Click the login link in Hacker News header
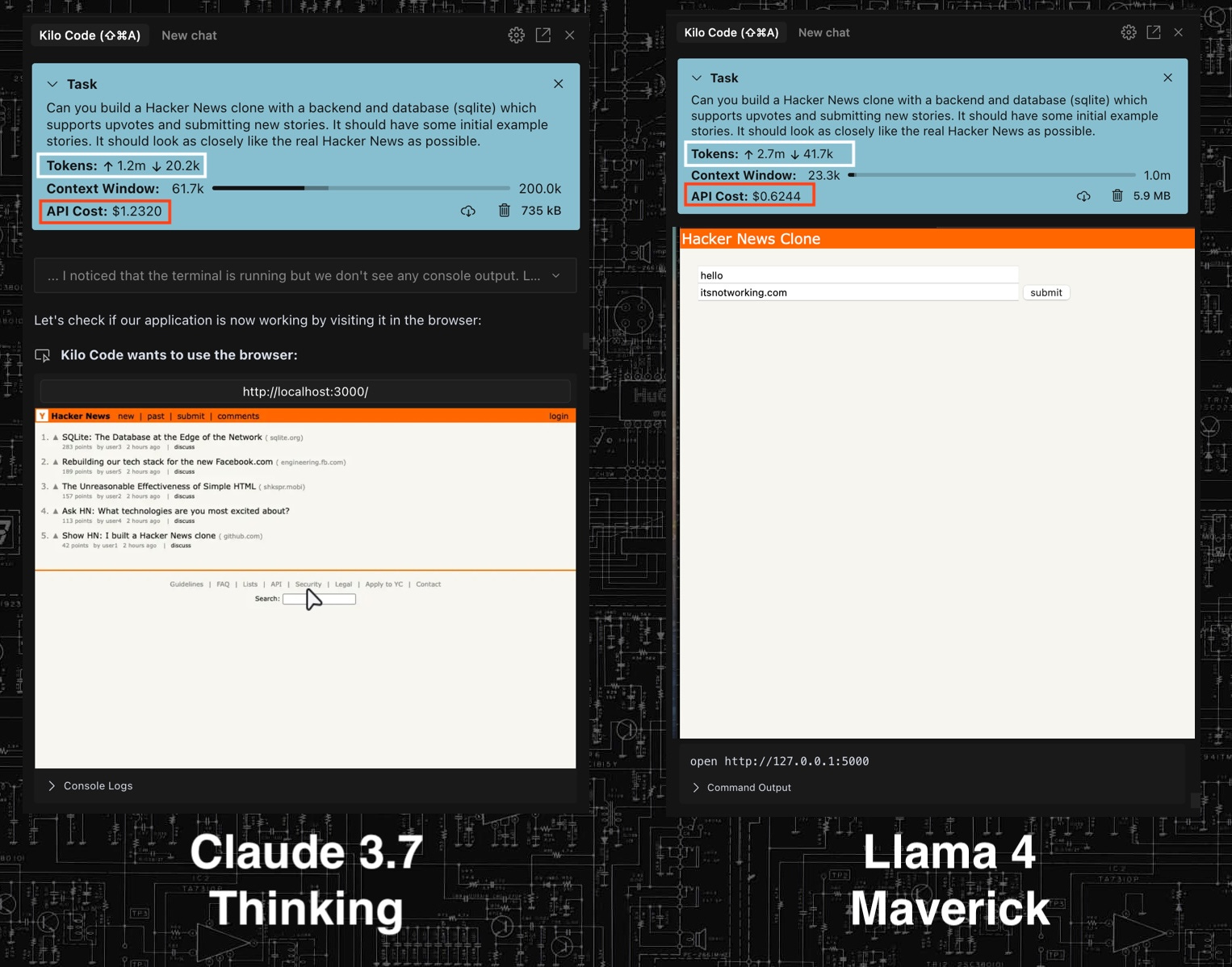The height and width of the screenshot is (967, 1232). 559,417
